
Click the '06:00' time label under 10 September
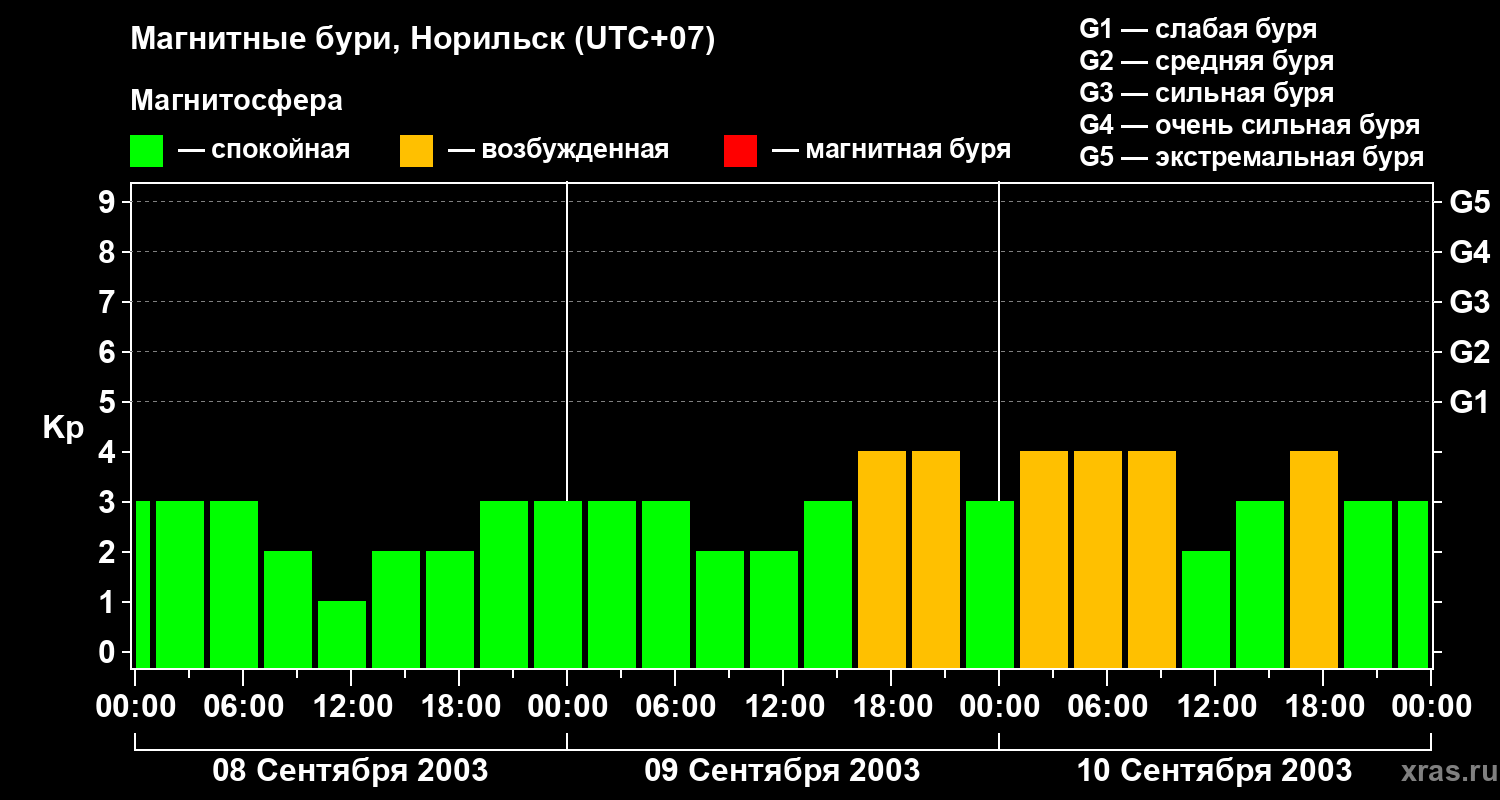click(1106, 707)
